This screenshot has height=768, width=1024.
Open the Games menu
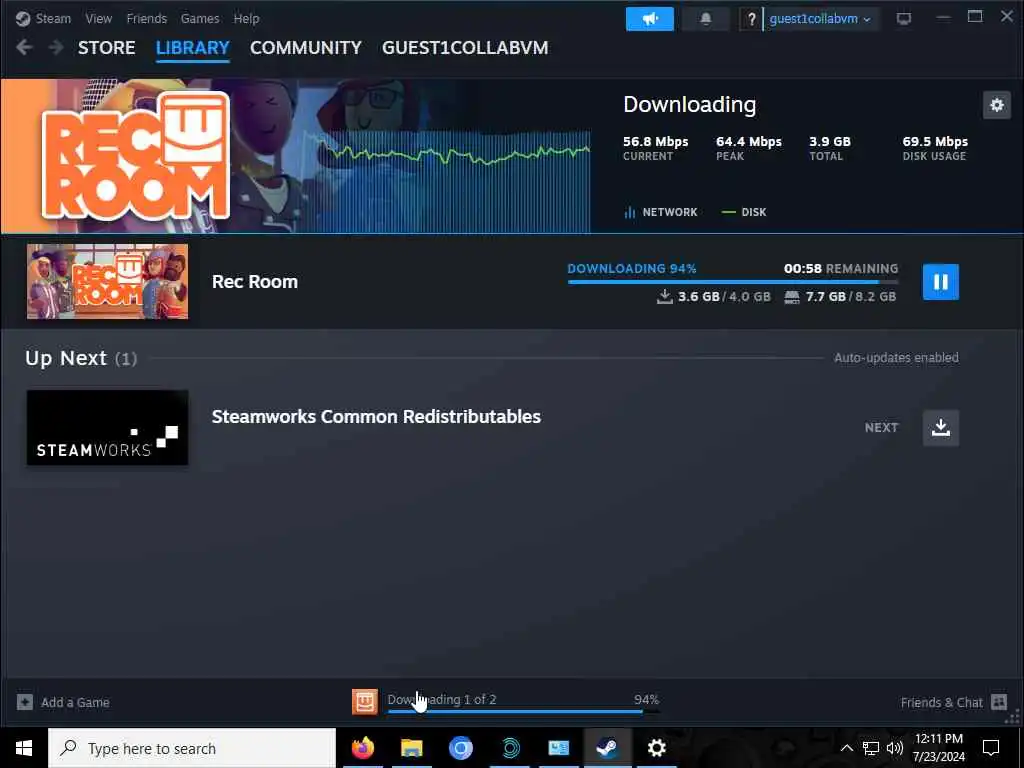(200, 18)
